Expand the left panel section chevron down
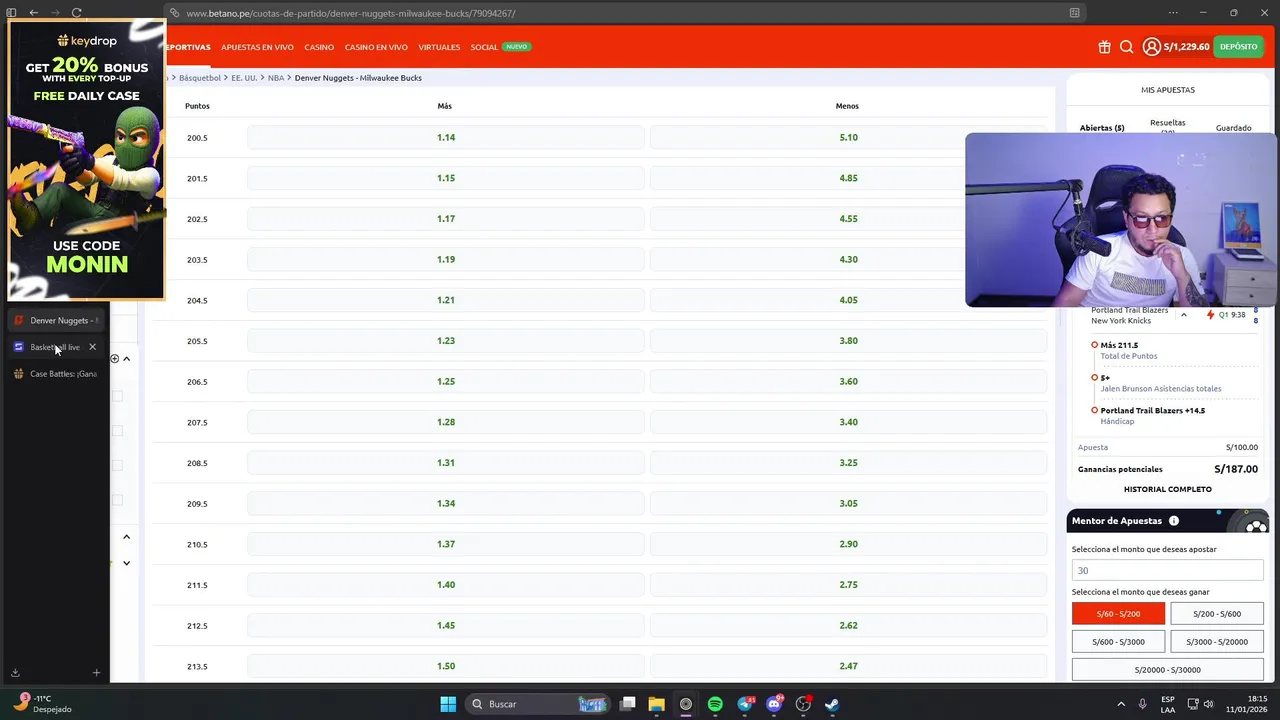 [126, 563]
